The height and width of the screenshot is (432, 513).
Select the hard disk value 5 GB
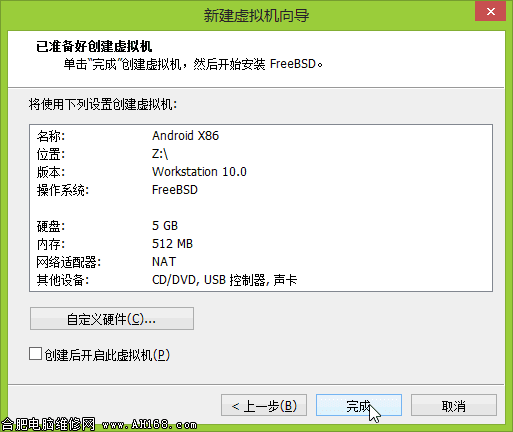165,226
